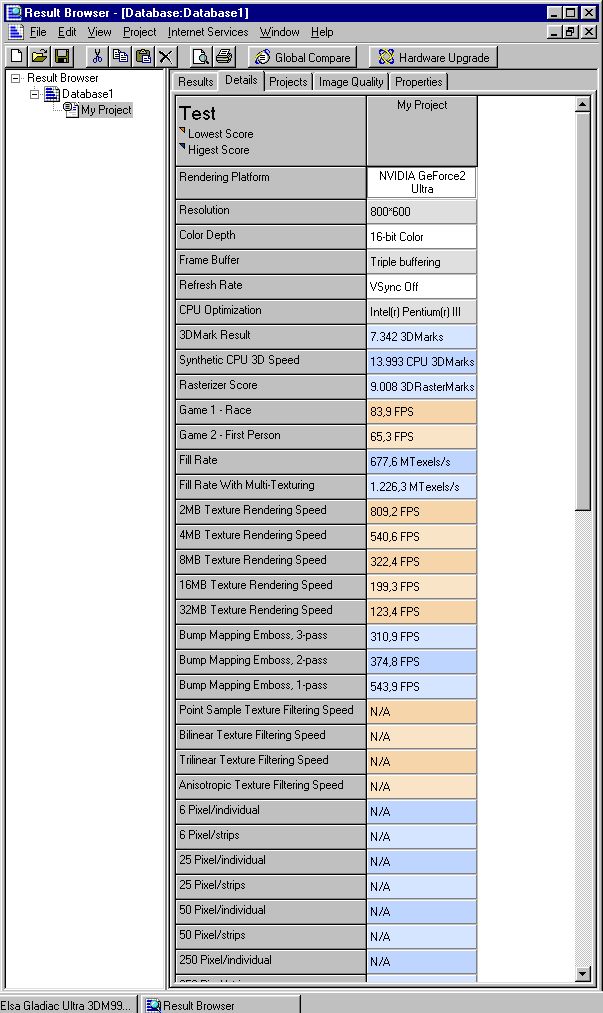This screenshot has height=1013, width=603.
Task: Open the Project menu
Action: click(140, 32)
